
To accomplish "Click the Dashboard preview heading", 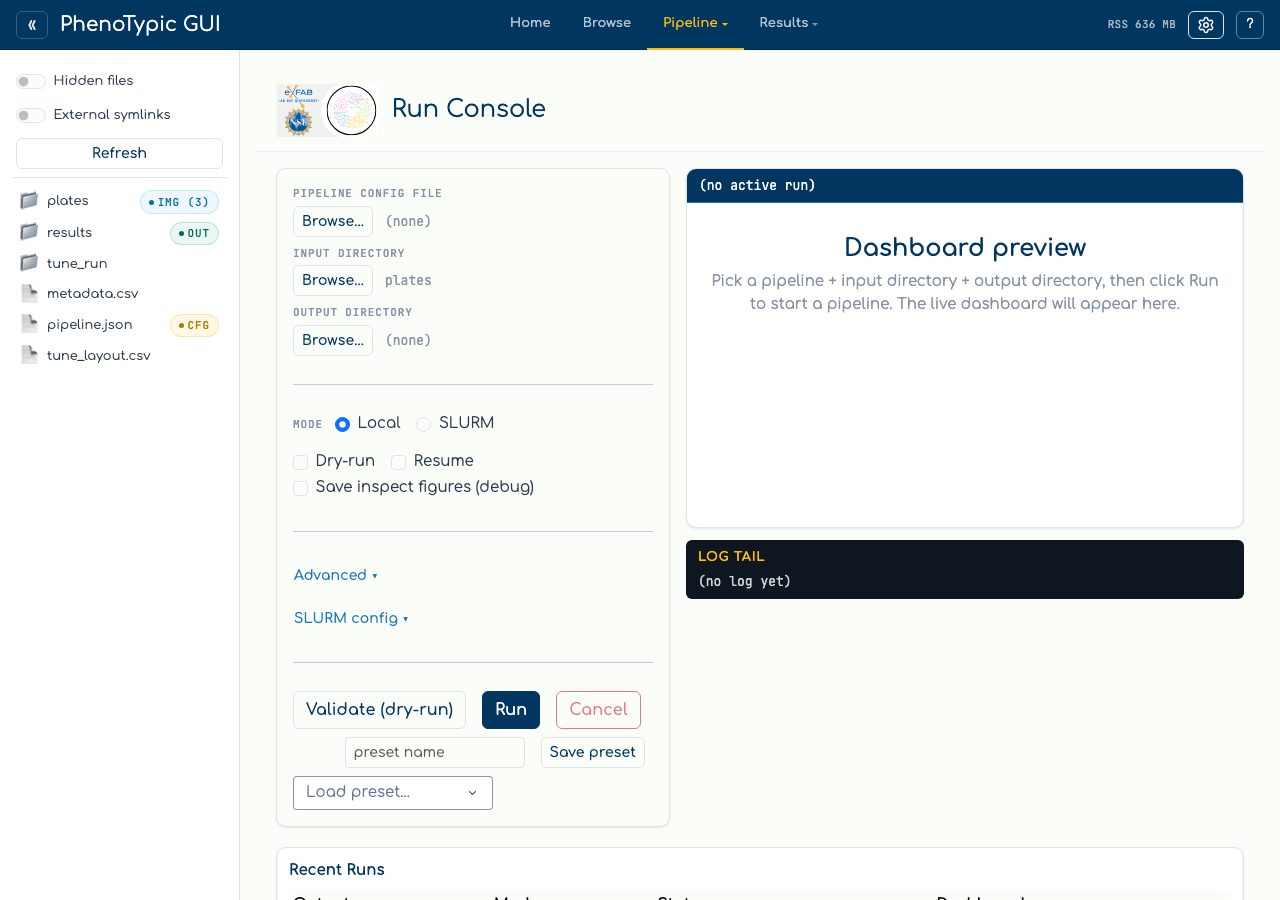I will click(x=965, y=248).
